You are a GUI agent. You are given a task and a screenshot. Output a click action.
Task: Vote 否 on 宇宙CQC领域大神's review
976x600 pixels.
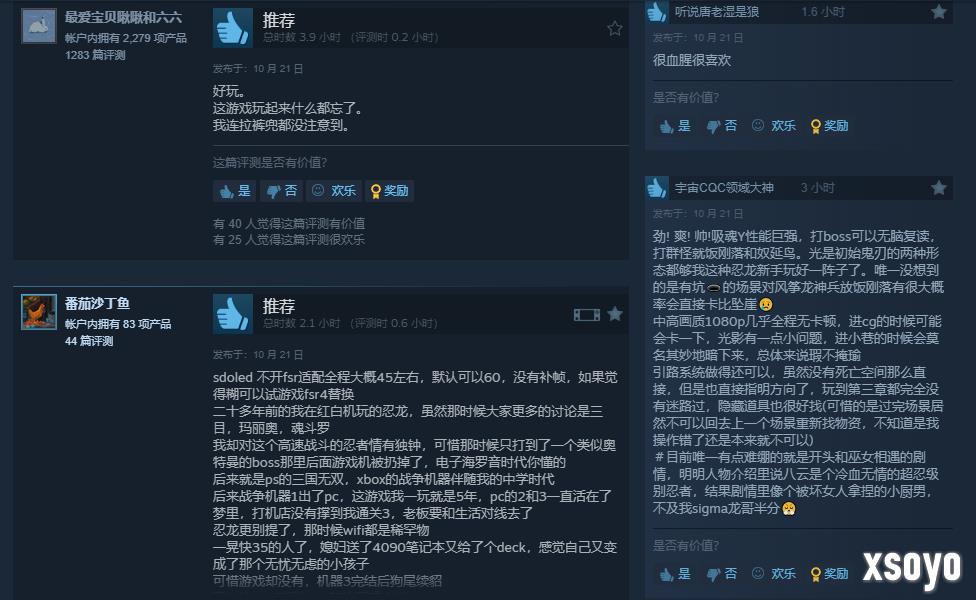[722, 574]
